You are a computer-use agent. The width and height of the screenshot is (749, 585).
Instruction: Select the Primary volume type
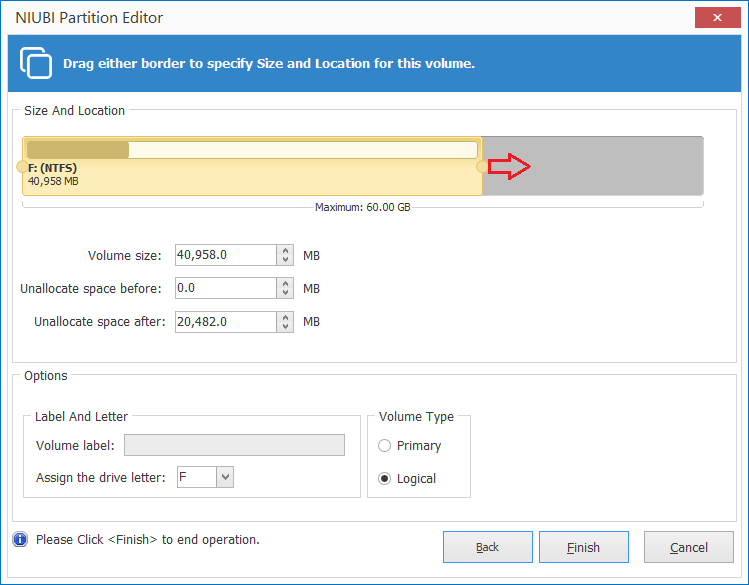[x=385, y=446]
